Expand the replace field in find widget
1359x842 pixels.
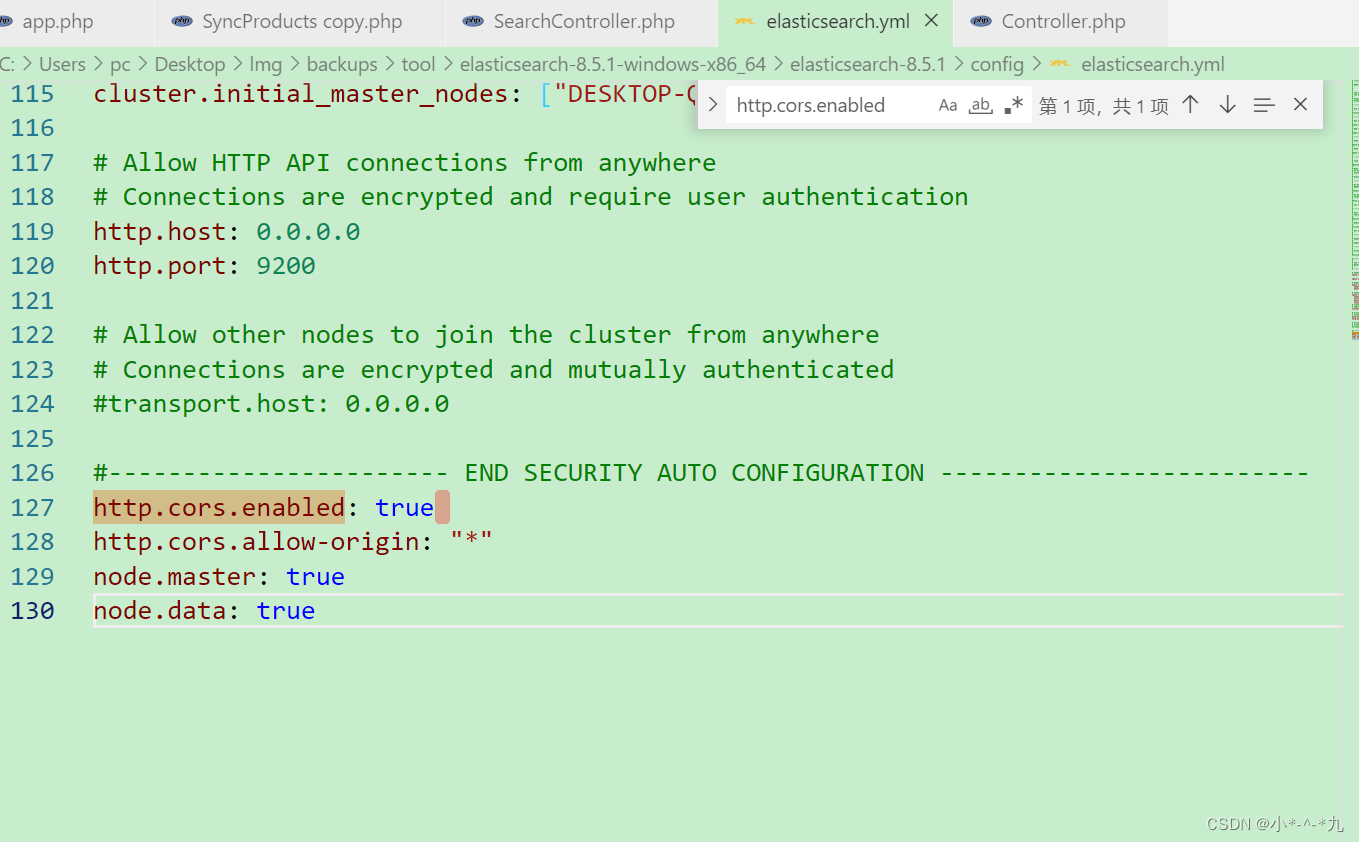tap(712, 105)
